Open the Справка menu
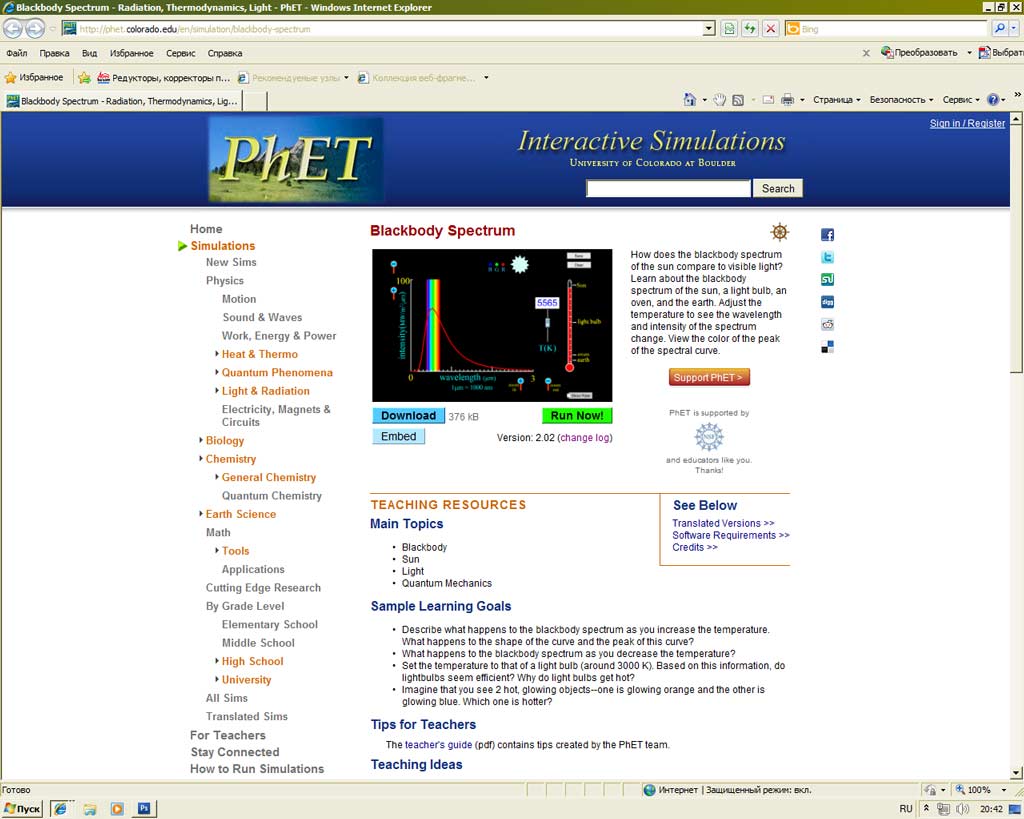This screenshot has height=819, width=1024. tap(225, 53)
